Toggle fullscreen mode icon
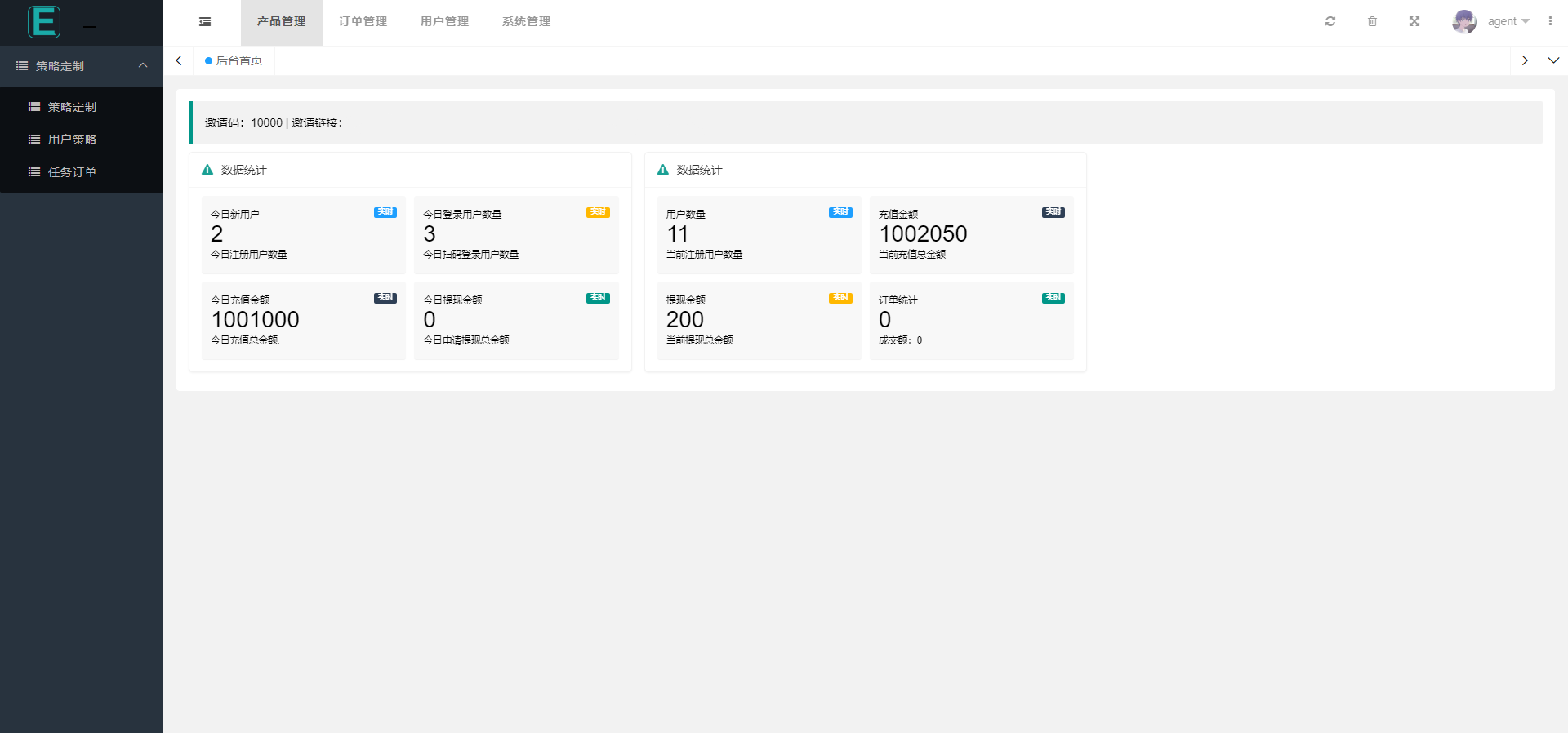The height and width of the screenshot is (733, 1568). [x=1414, y=21]
